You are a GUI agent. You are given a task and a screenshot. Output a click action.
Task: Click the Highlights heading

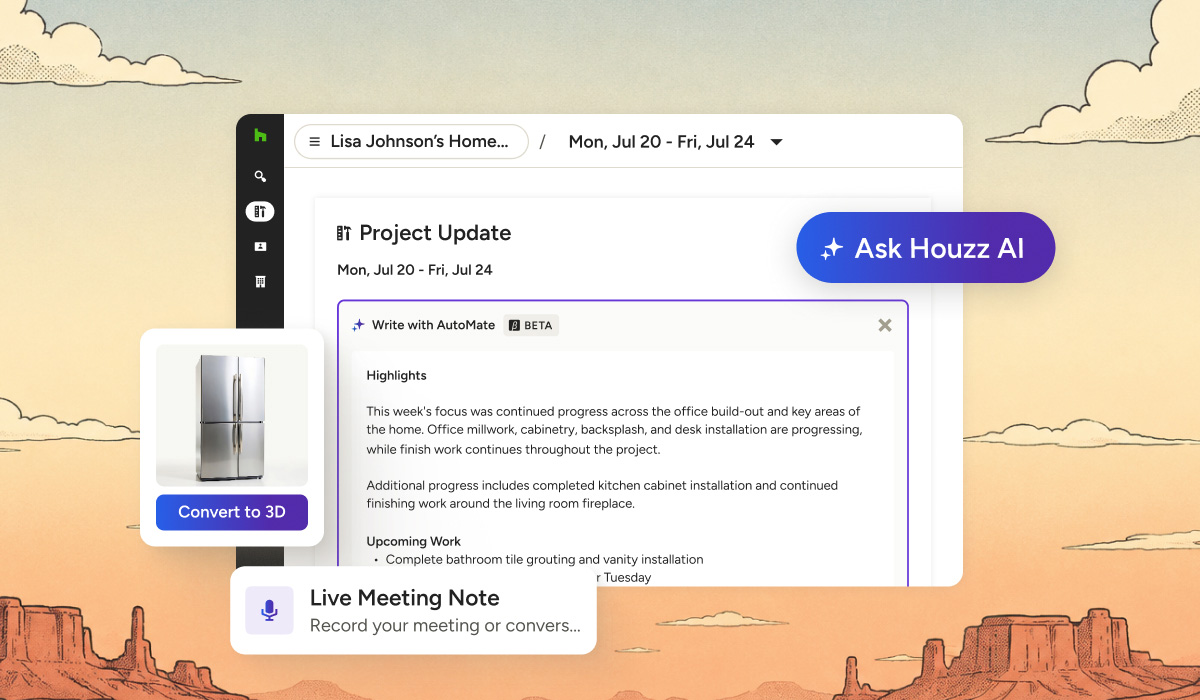click(x=396, y=375)
